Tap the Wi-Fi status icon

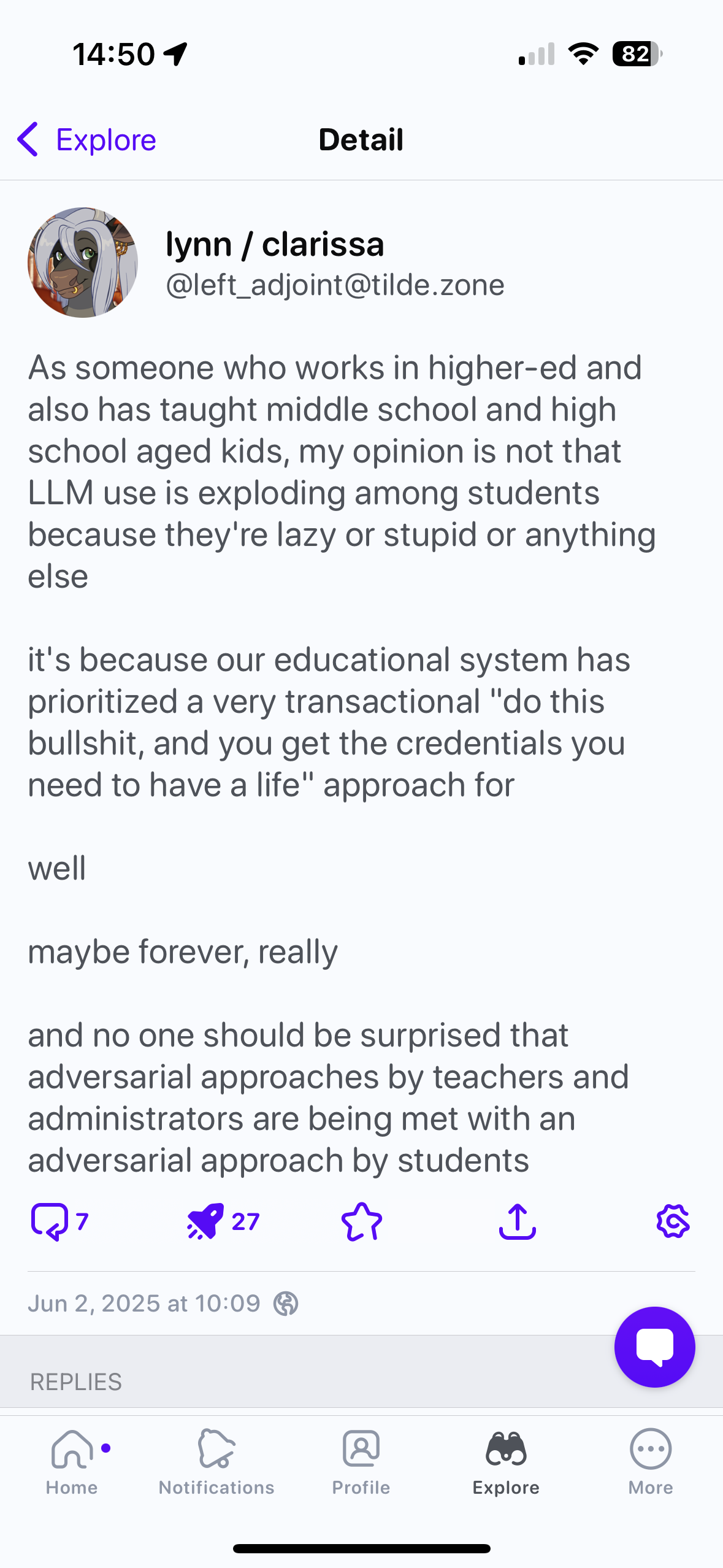coord(583,54)
